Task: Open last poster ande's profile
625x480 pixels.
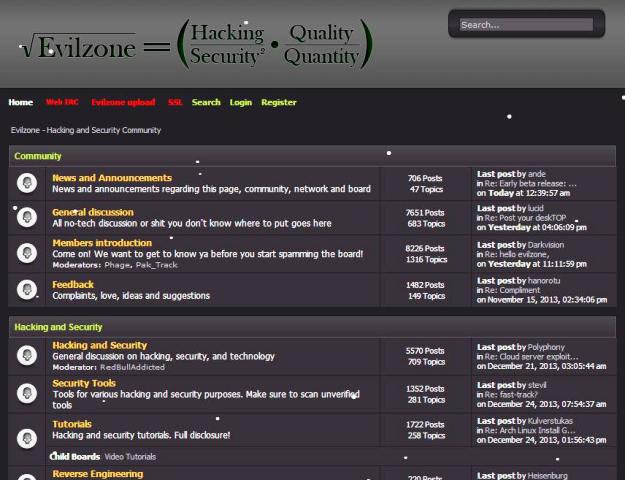Action: pos(537,174)
